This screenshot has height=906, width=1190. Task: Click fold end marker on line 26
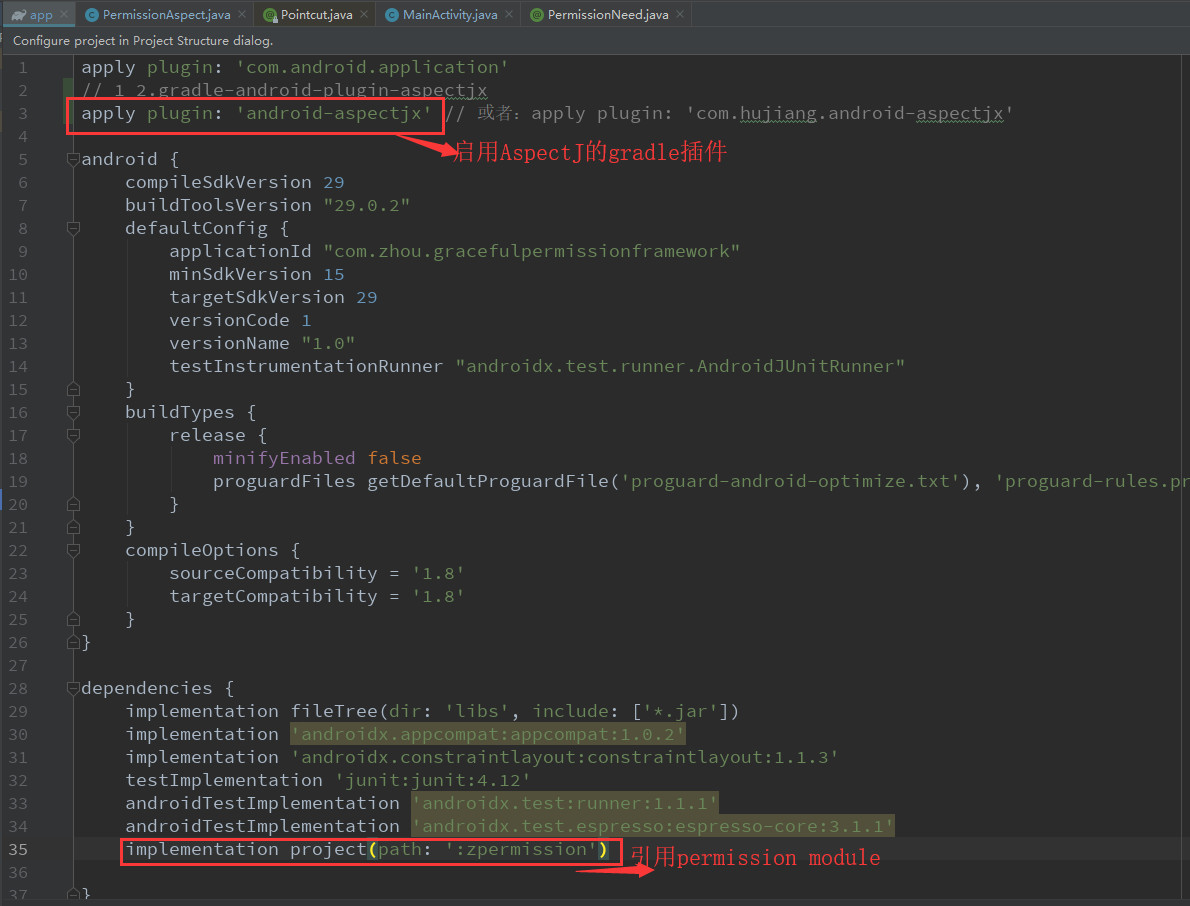tap(74, 642)
